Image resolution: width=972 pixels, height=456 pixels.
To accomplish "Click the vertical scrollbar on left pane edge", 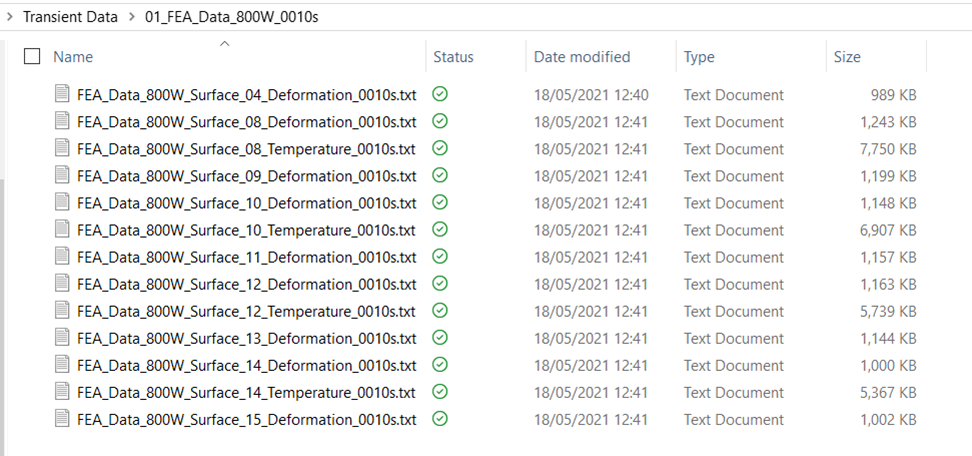I will click(x=4, y=300).
